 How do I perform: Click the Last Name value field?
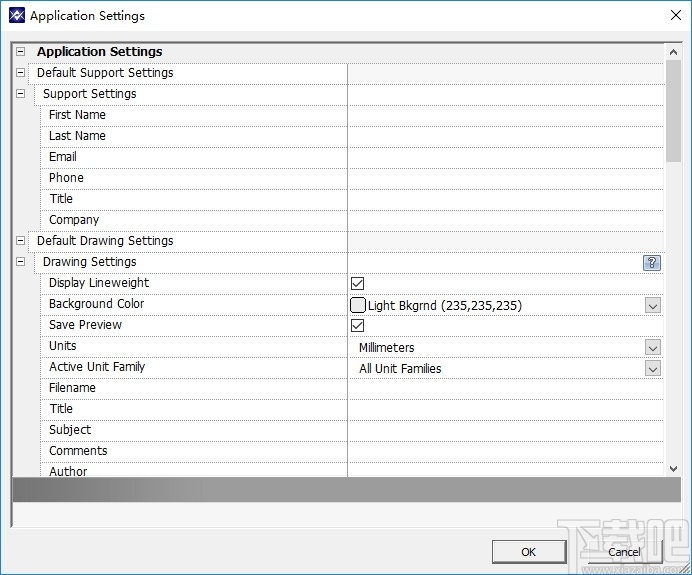[x=506, y=137]
